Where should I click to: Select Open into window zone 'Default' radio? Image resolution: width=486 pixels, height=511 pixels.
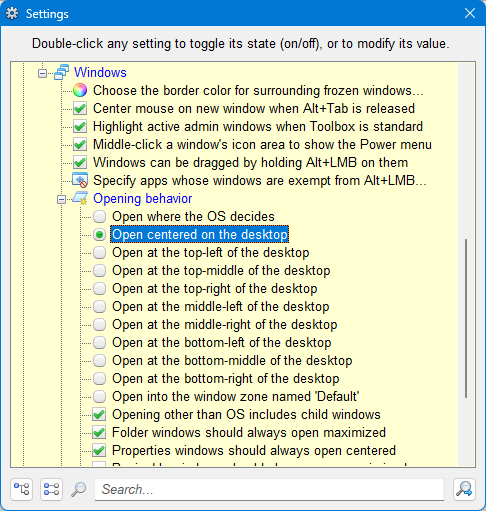pyautogui.click(x=99, y=397)
